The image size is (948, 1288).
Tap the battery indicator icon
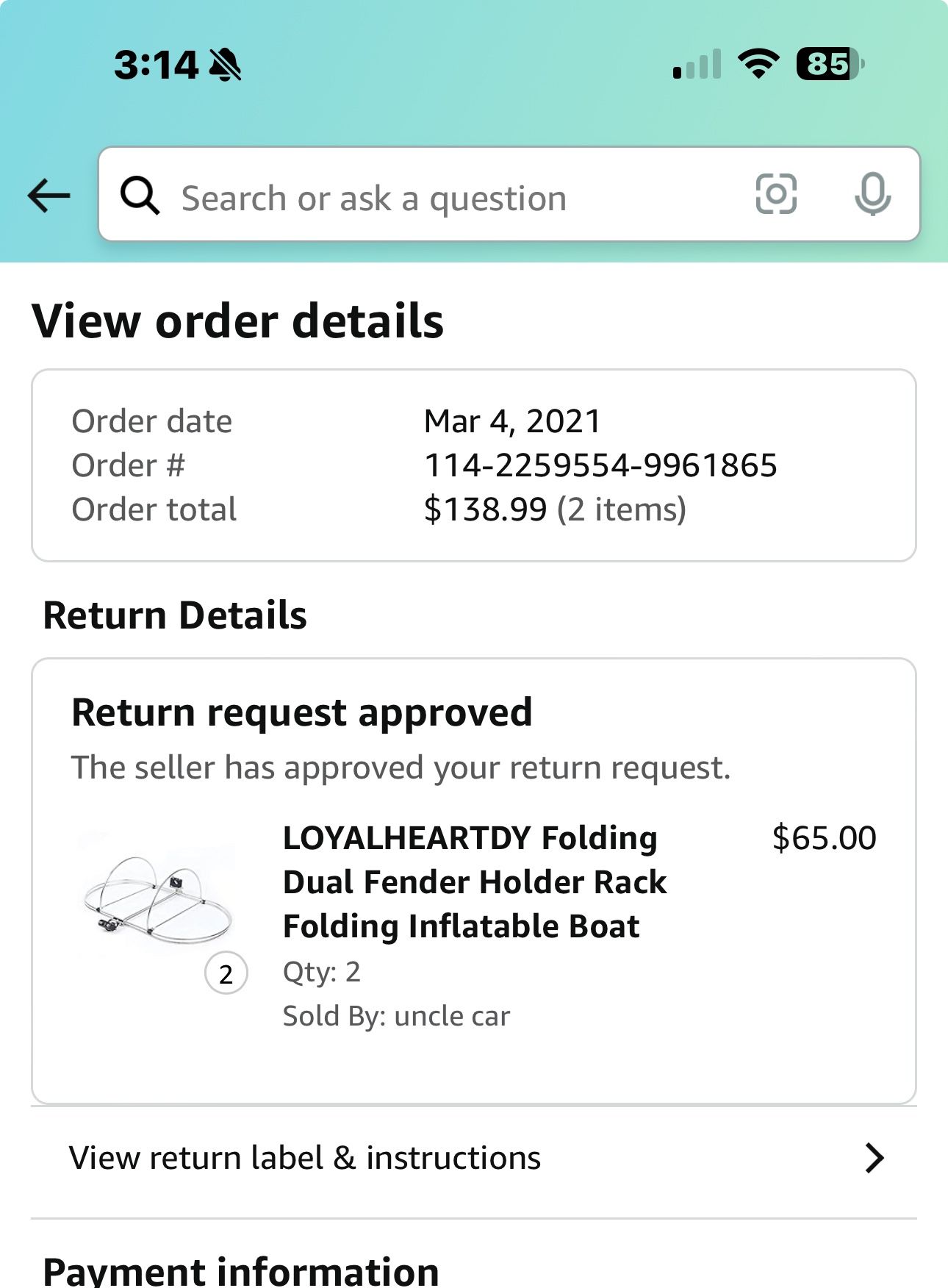830,64
